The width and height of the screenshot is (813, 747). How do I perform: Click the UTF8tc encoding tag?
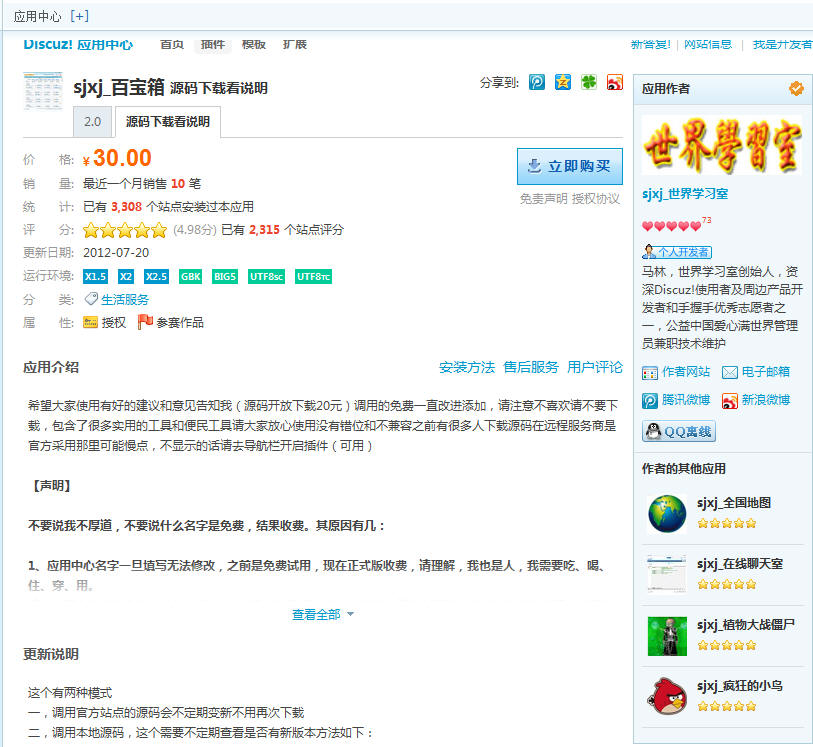(313, 276)
